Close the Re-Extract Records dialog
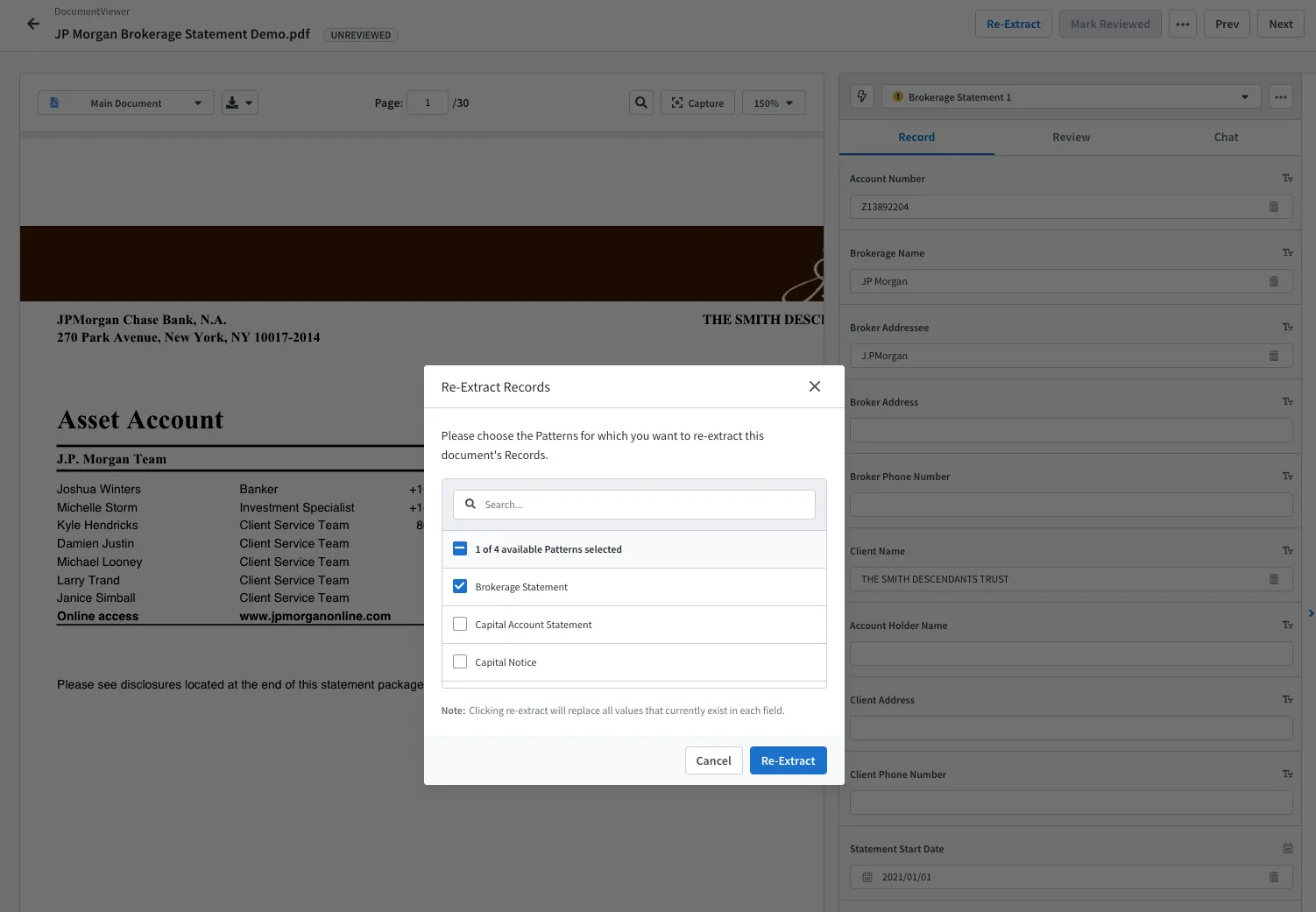The image size is (1316, 912). click(815, 386)
